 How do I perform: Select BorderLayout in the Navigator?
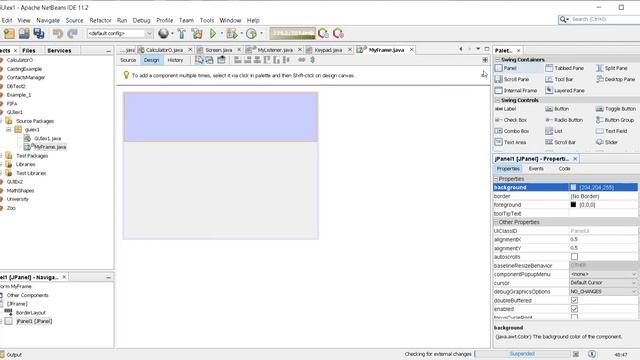[31, 312]
